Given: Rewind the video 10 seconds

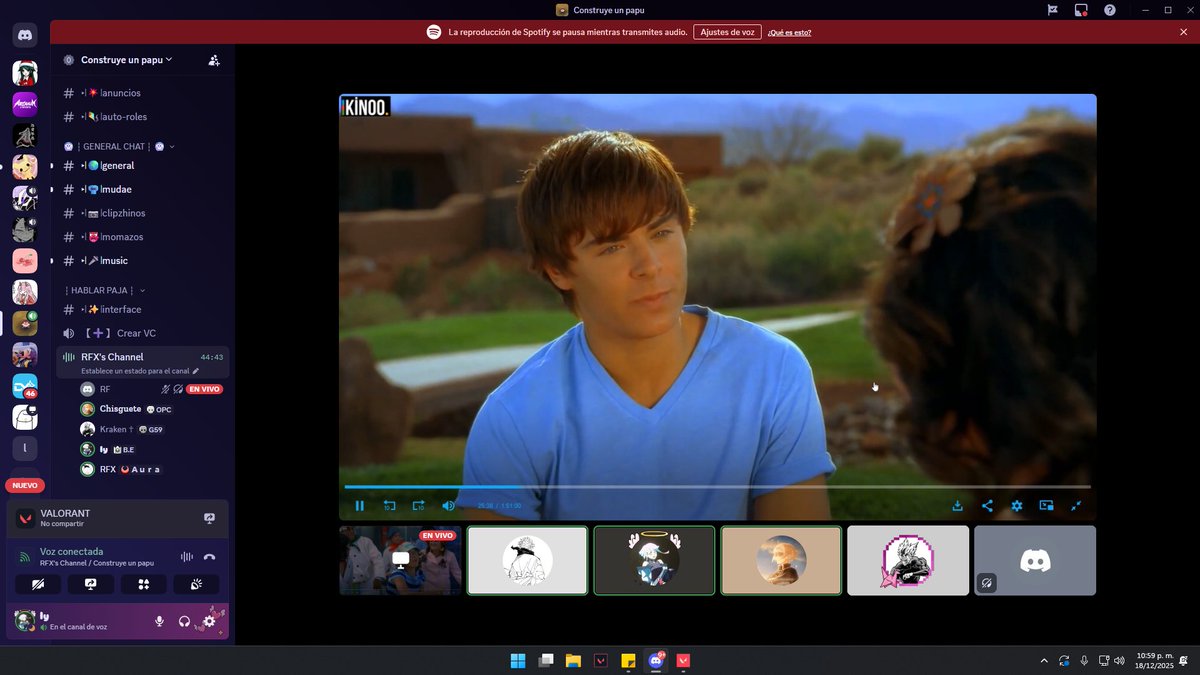Looking at the screenshot, I should coord(390,506).
